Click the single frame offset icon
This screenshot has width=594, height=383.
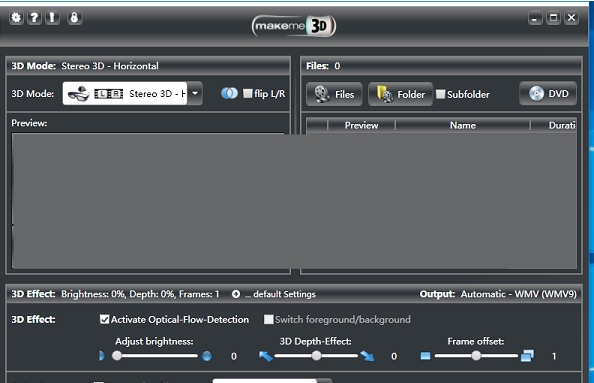click(425, 356)
